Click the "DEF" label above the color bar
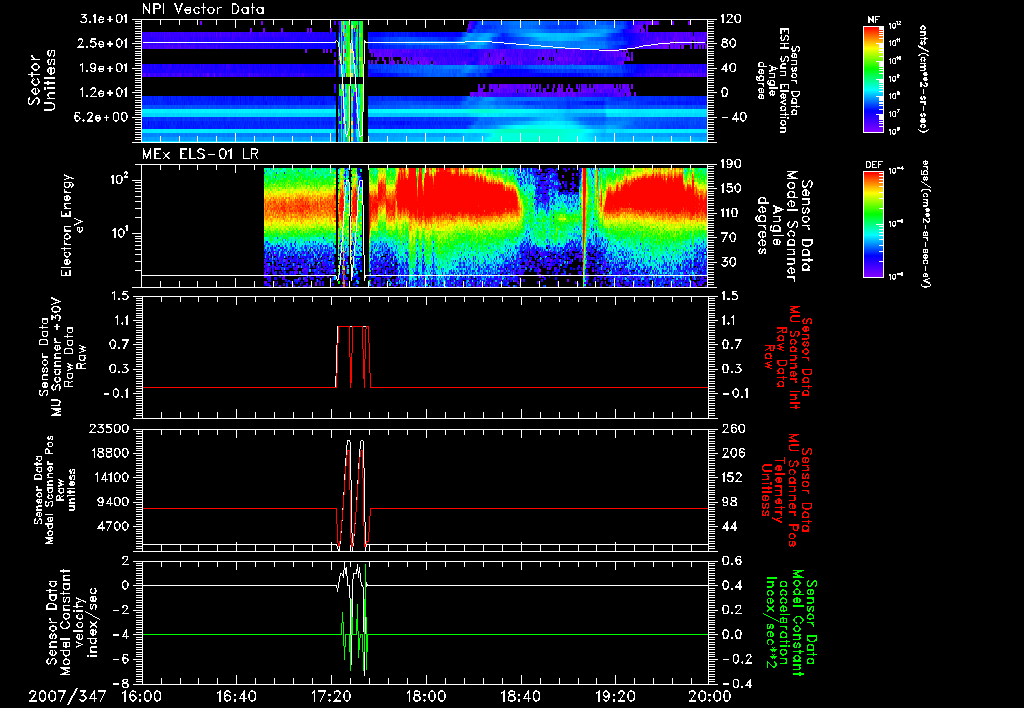 (873, 165)
